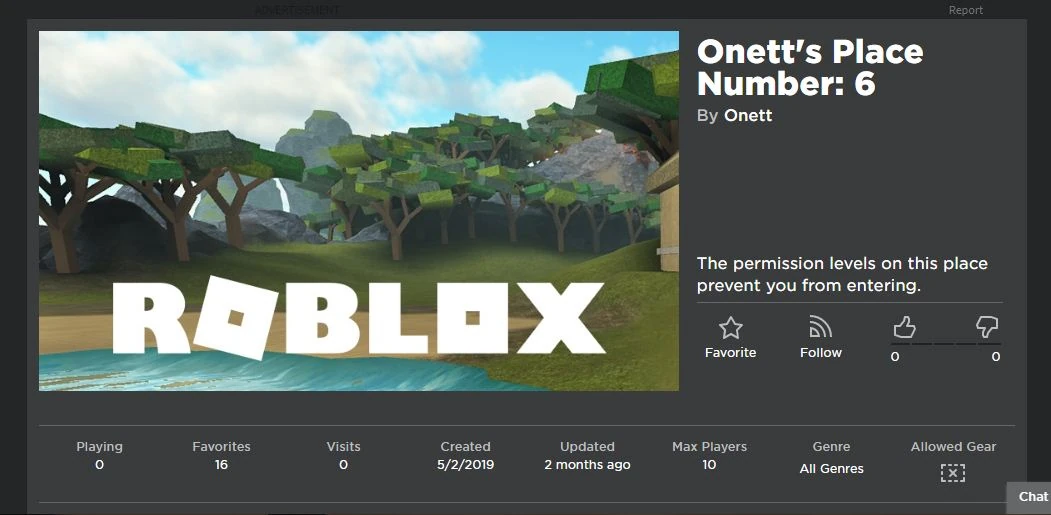1051x515 pixels.
Task: Click the Favorite text label
Action: click(731, 353)
